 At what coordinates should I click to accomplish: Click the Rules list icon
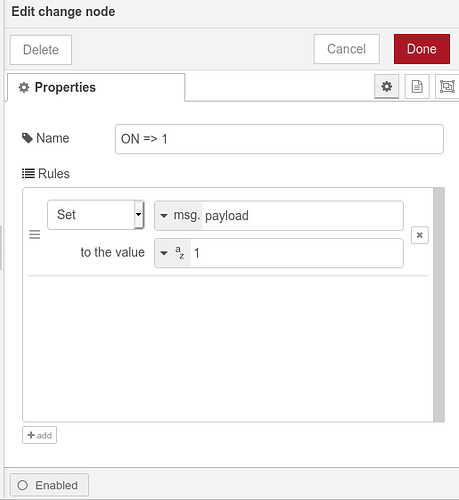point(28,173)
